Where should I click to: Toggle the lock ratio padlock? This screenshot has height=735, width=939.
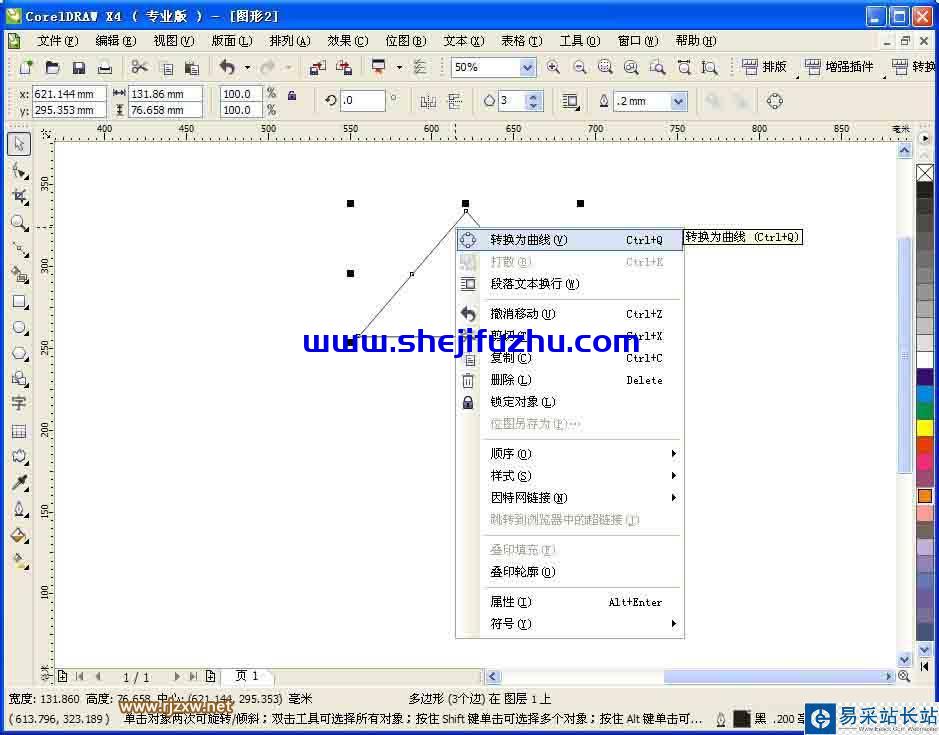click(x=292, y=95)
